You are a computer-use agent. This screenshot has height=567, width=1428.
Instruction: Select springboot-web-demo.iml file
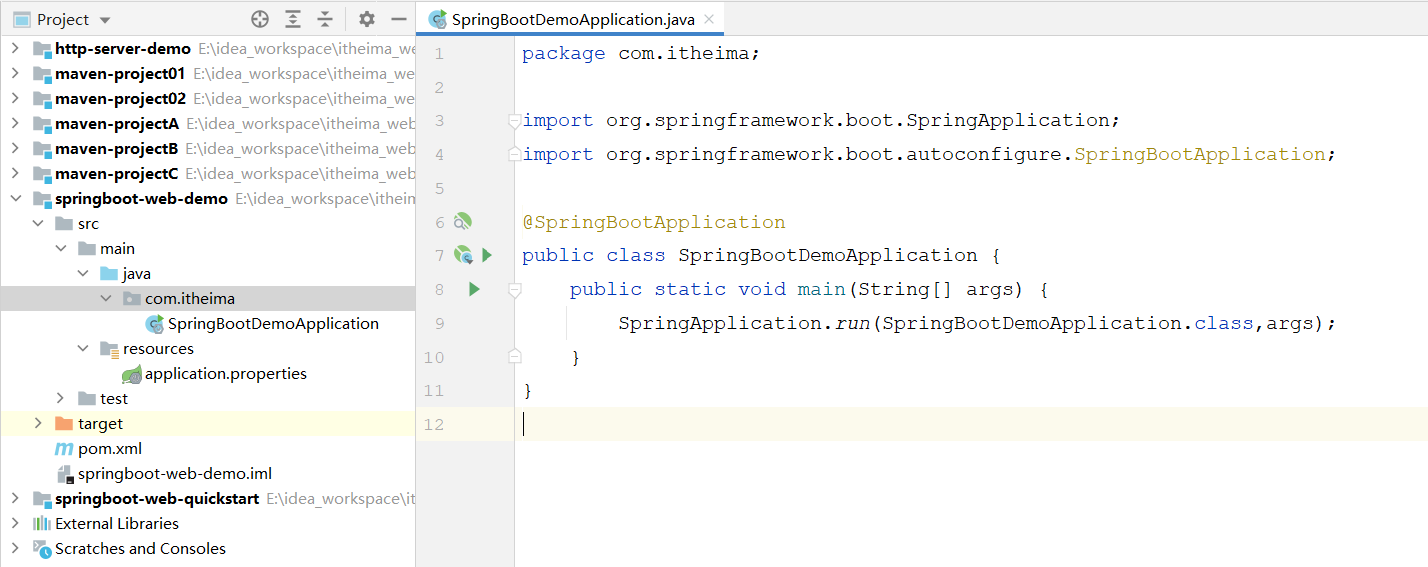pyautogui.click(x=174, y=474)
